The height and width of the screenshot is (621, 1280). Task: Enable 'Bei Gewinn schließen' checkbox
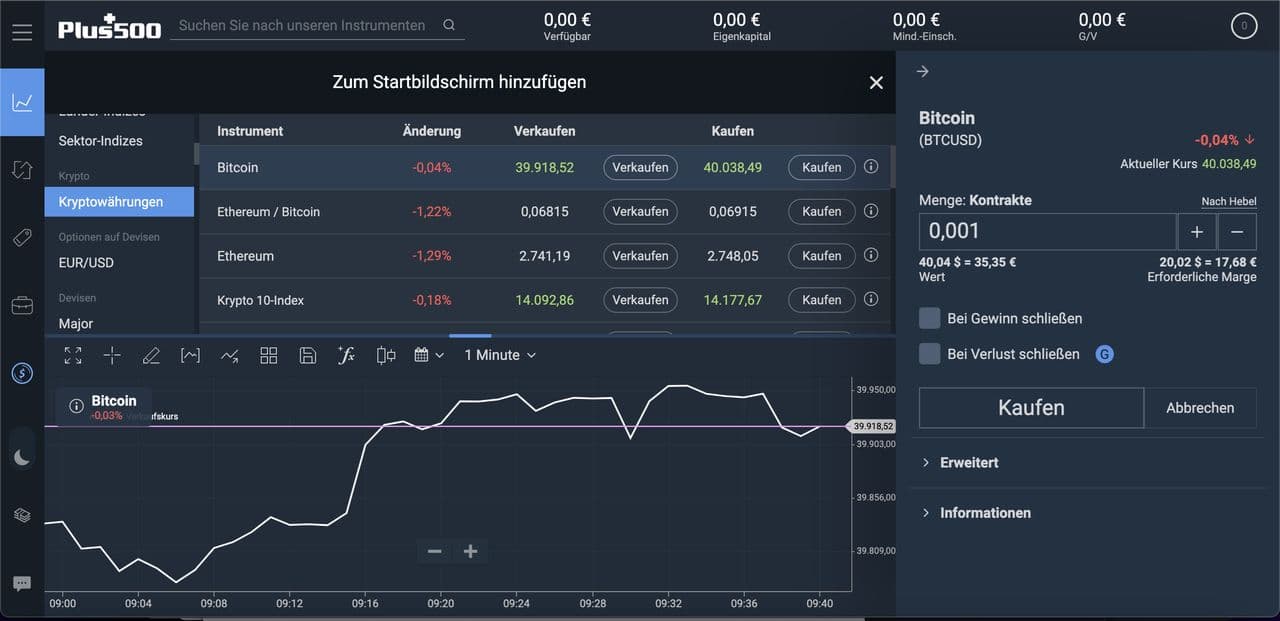pyautogui.click(x=930, y=319)
